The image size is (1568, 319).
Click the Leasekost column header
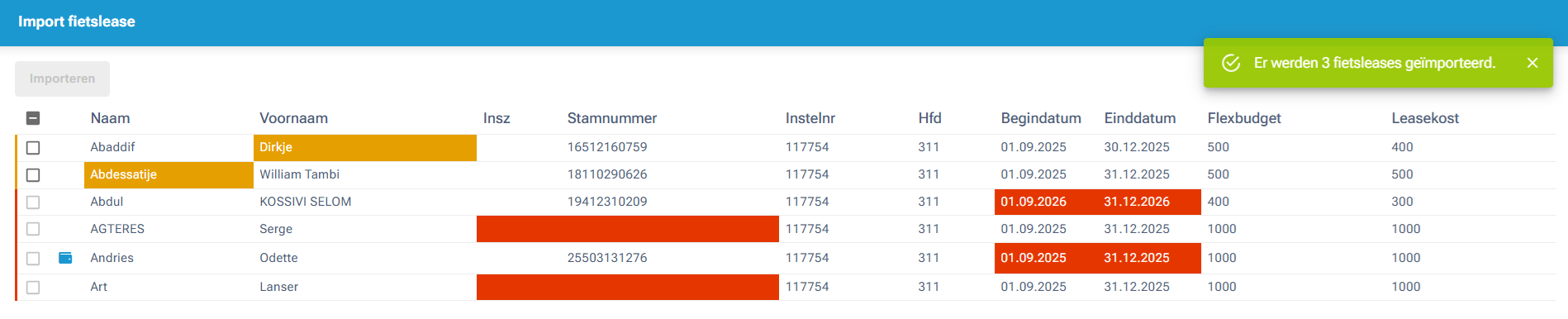coord(1425,118)
